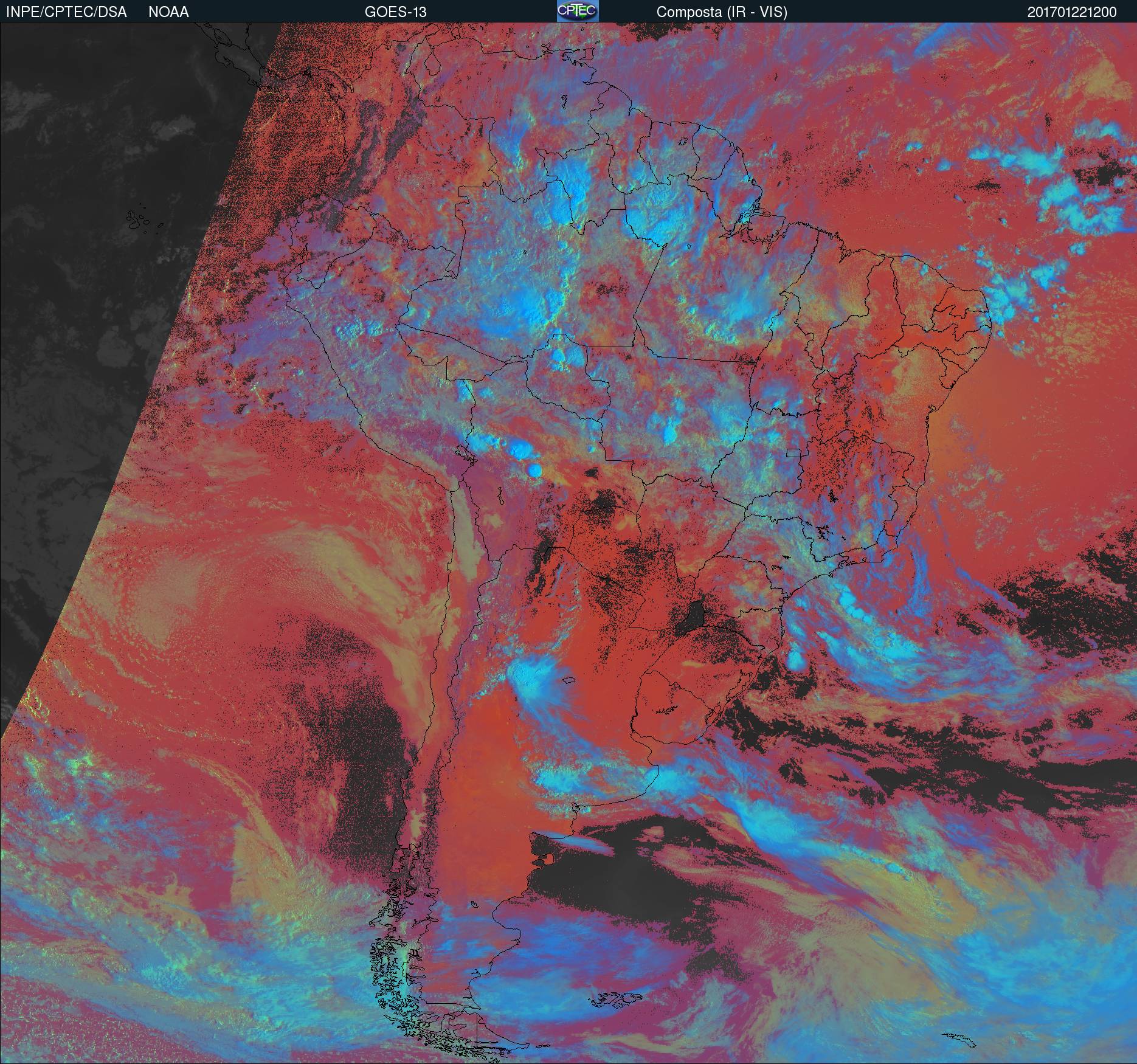Screen dimensions: 1137x1064
Task: Click the Composta (IR - VIS) title
Action: (722, 12)
